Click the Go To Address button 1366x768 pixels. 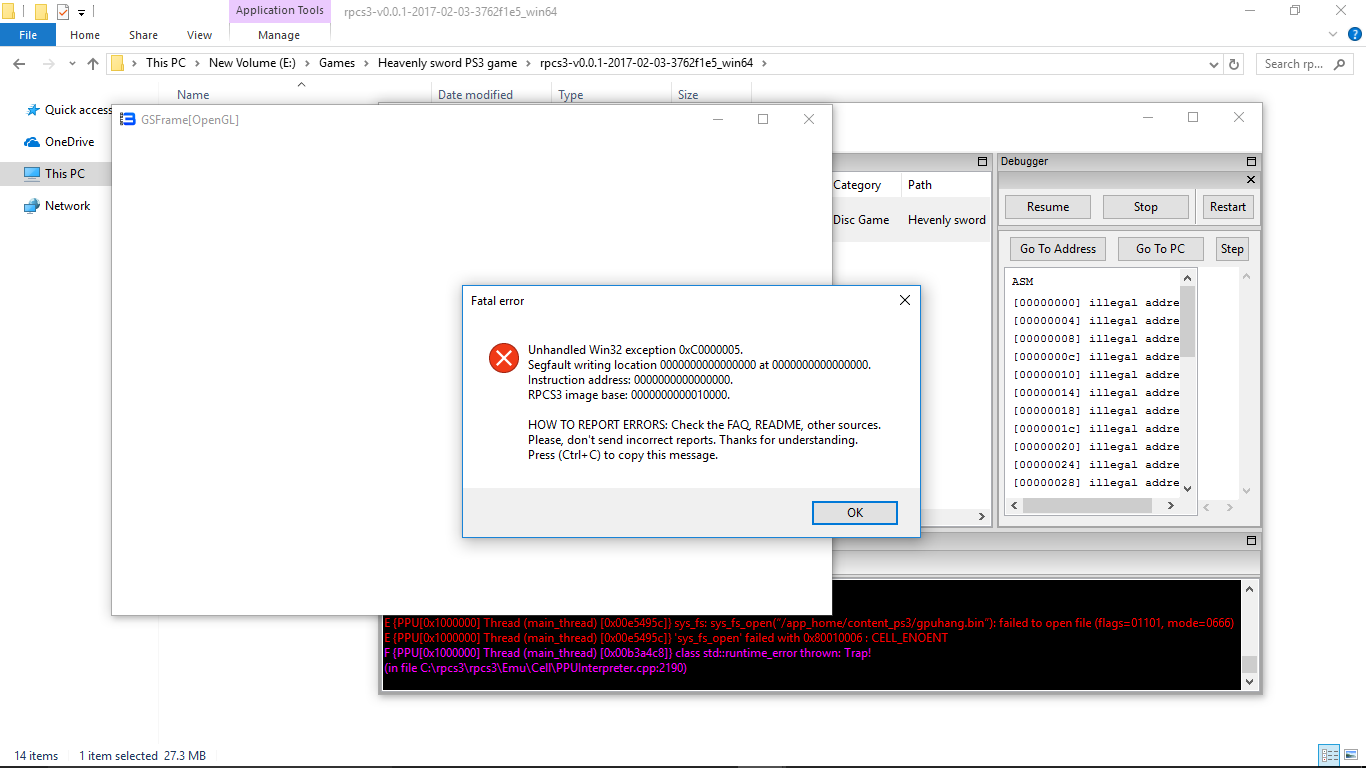point(1058,249)
